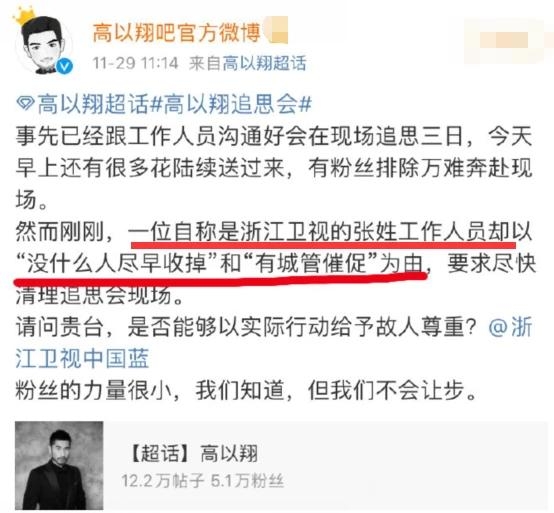Click the 5.1万粉丝 fans count
The width and height of the screenshot is (554, 513).
(x=247, y=481)
